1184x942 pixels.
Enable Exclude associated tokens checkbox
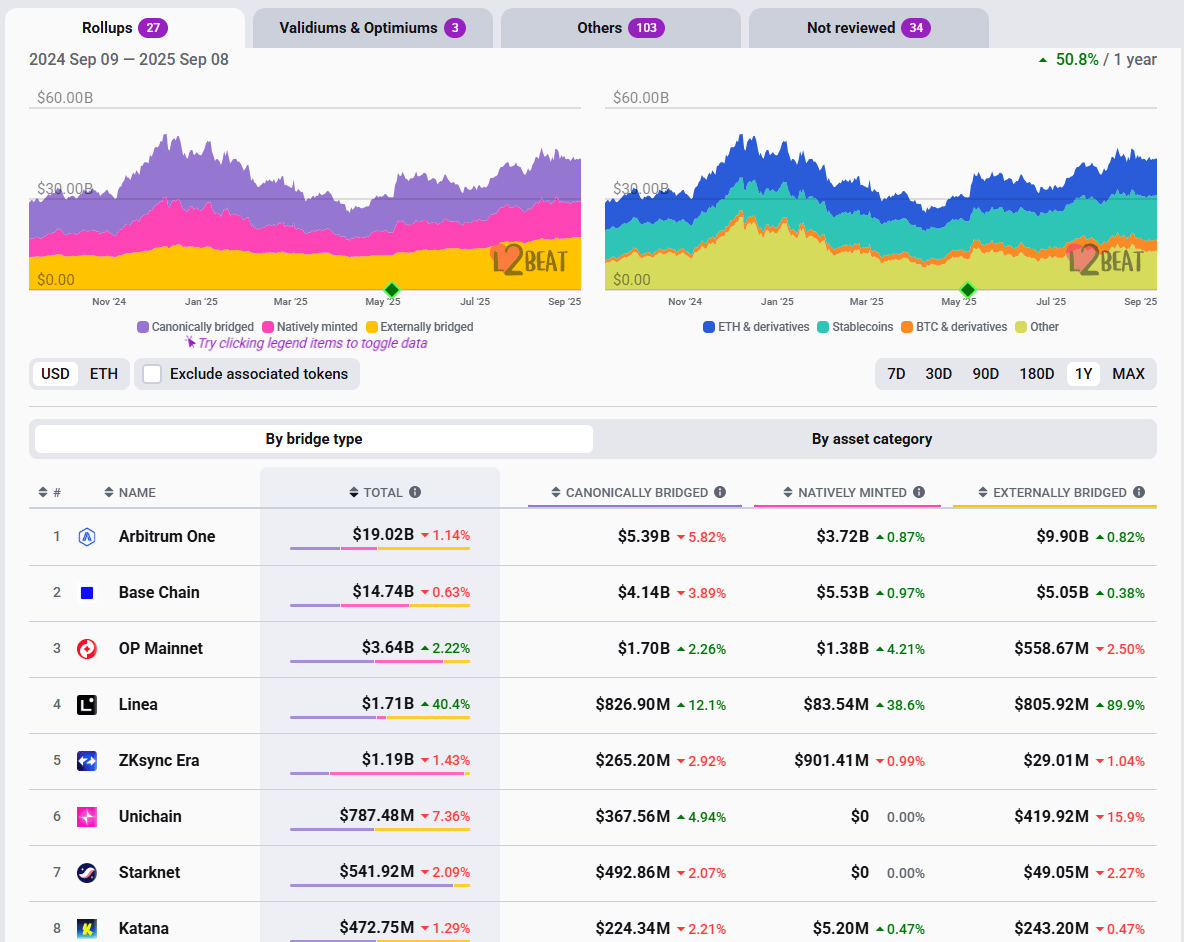pyautogui.click(x=152, y=374)
